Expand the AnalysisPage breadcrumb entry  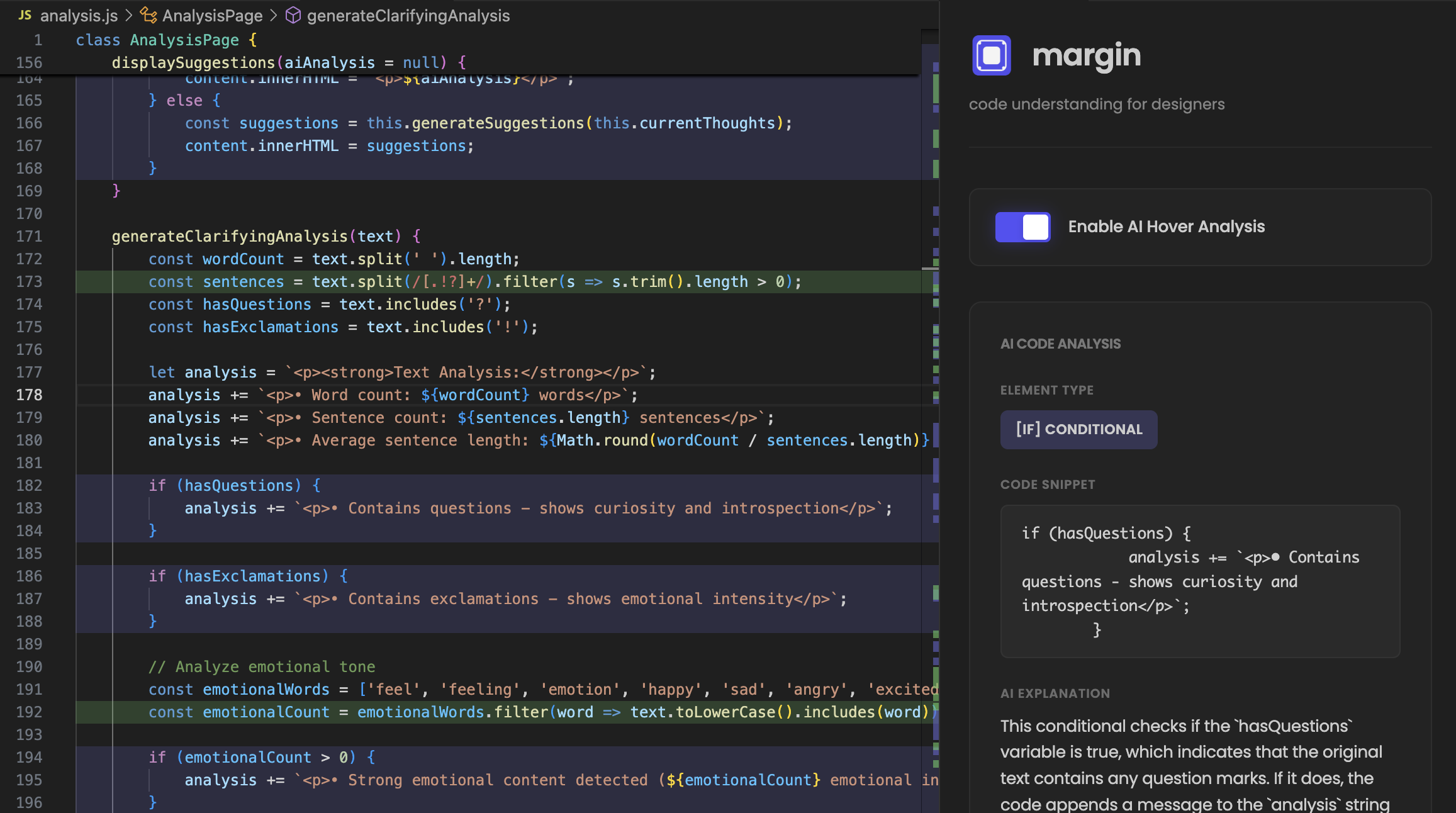click(x=212, y=15)
